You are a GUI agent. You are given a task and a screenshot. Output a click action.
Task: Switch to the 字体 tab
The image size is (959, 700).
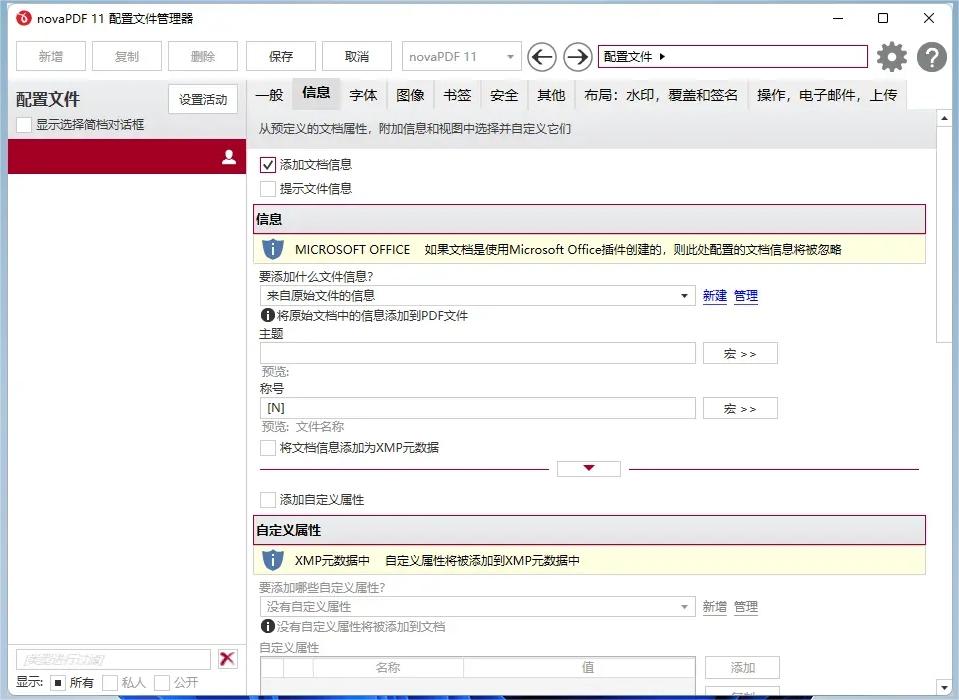tap(363, 95)
